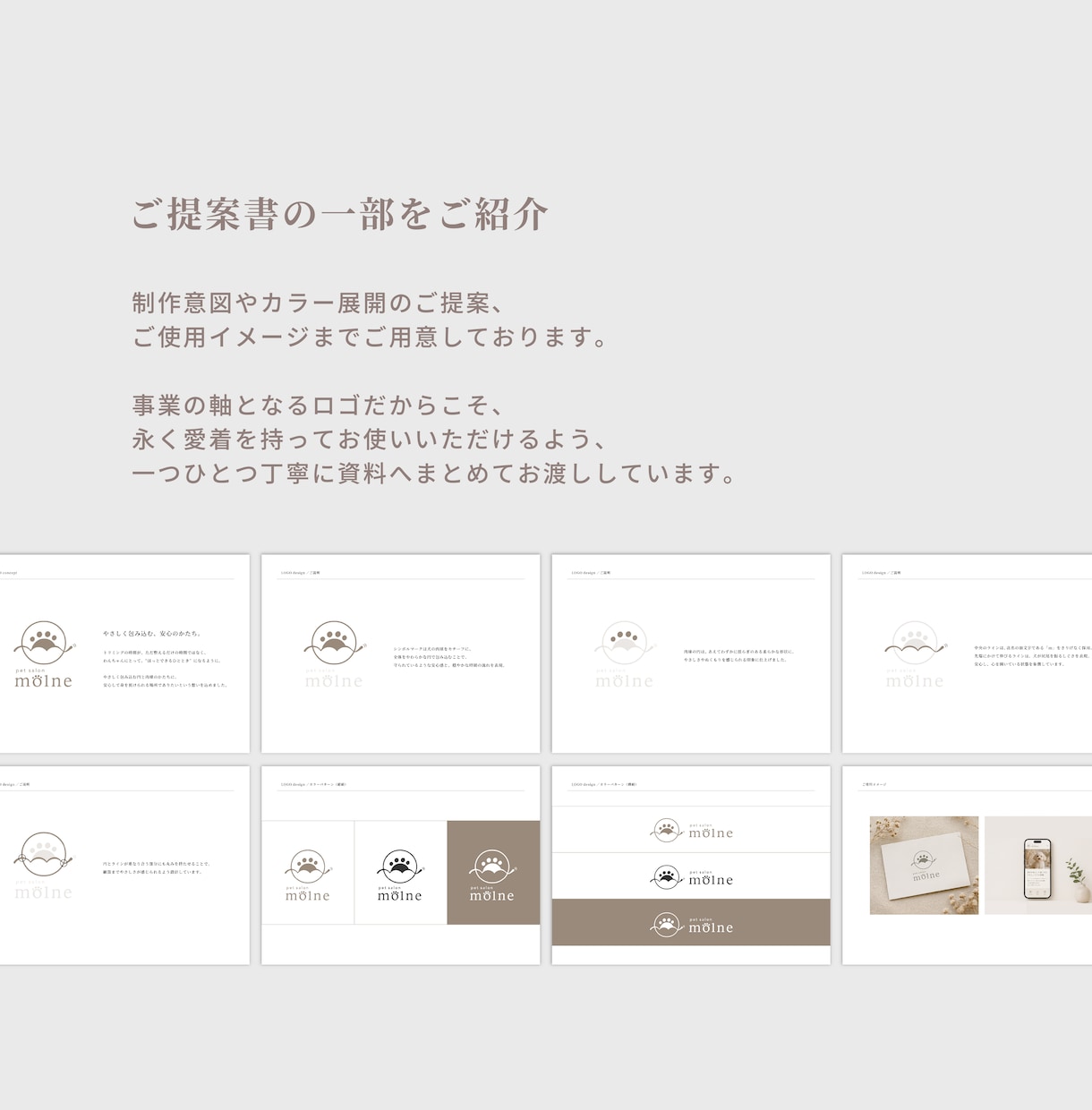Click the "mölne" wordmark on the concept slide
This screenshot has width=1092, height=1110.
point(43,681)
